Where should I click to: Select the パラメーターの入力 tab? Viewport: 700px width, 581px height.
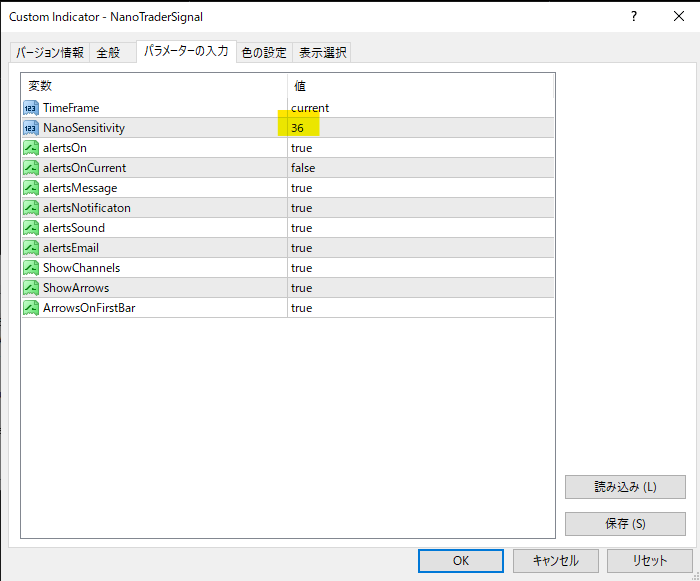pos(186,51)
